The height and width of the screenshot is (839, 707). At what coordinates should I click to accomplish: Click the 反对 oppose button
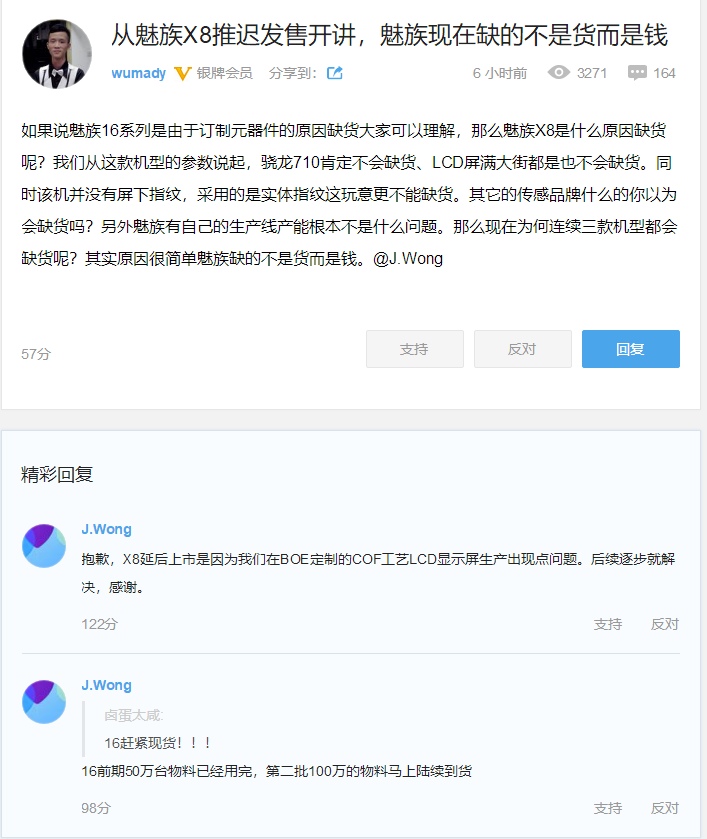pyautogui.click(x=522, y=349)
